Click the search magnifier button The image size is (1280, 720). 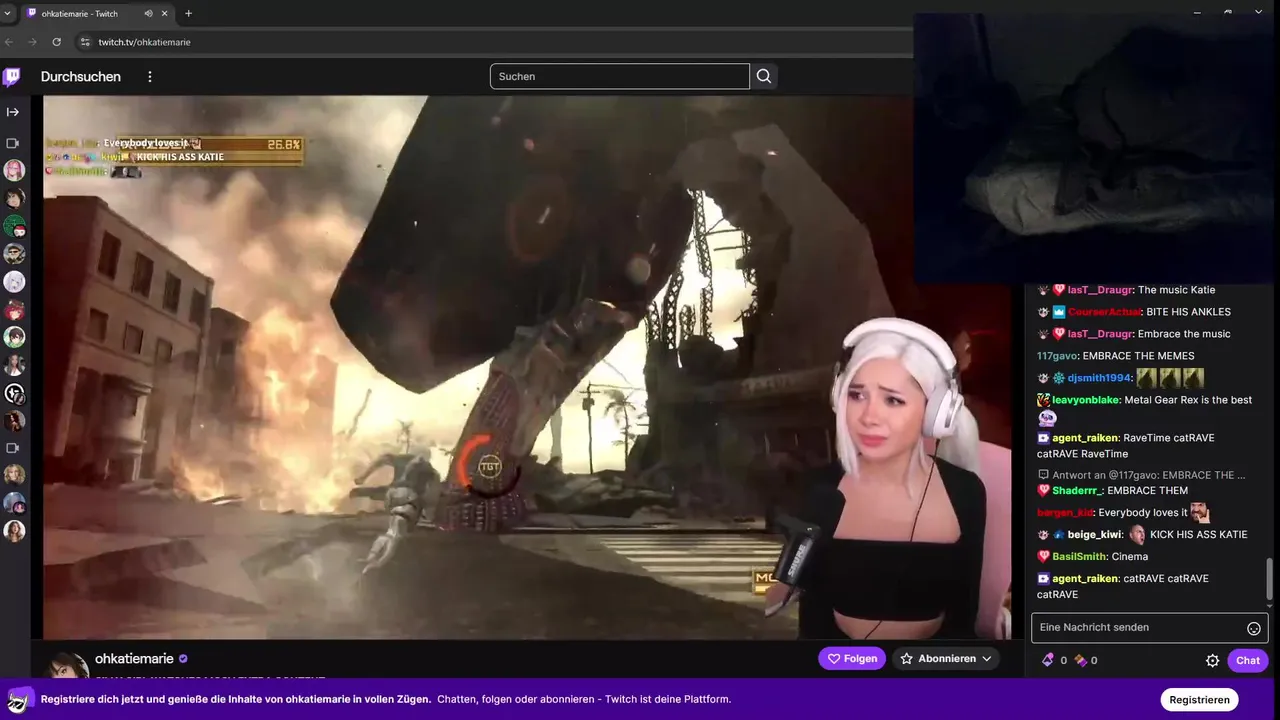pos(764,77)
